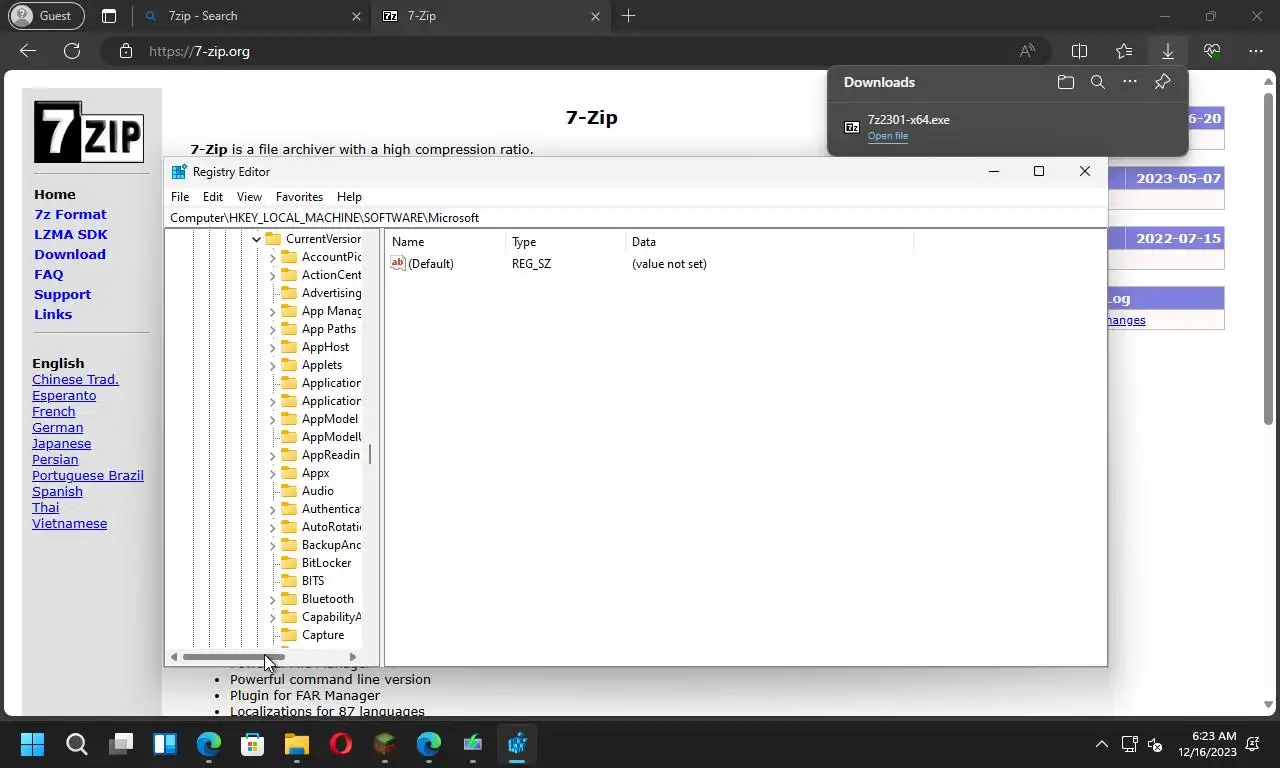Viewport: 1280px width, 768px height.
Task: Open the File menu in Registry Editor
Action: 180,197
